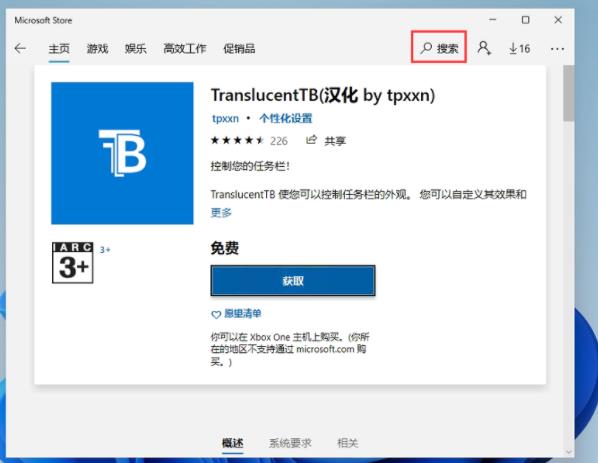Click the TranslucentTB app logo image
598x463 pixels.
point(122,153)
